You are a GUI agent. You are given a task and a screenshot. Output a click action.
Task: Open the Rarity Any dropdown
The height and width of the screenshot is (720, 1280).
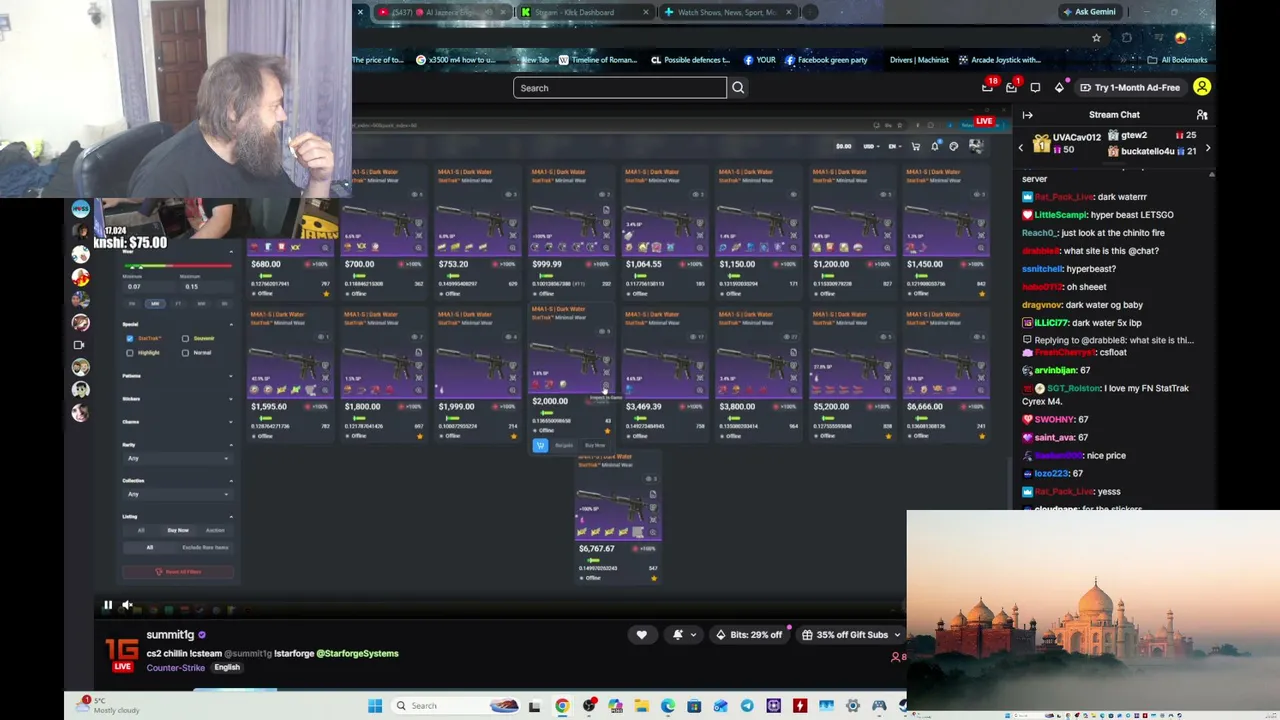tap(178, 458)
